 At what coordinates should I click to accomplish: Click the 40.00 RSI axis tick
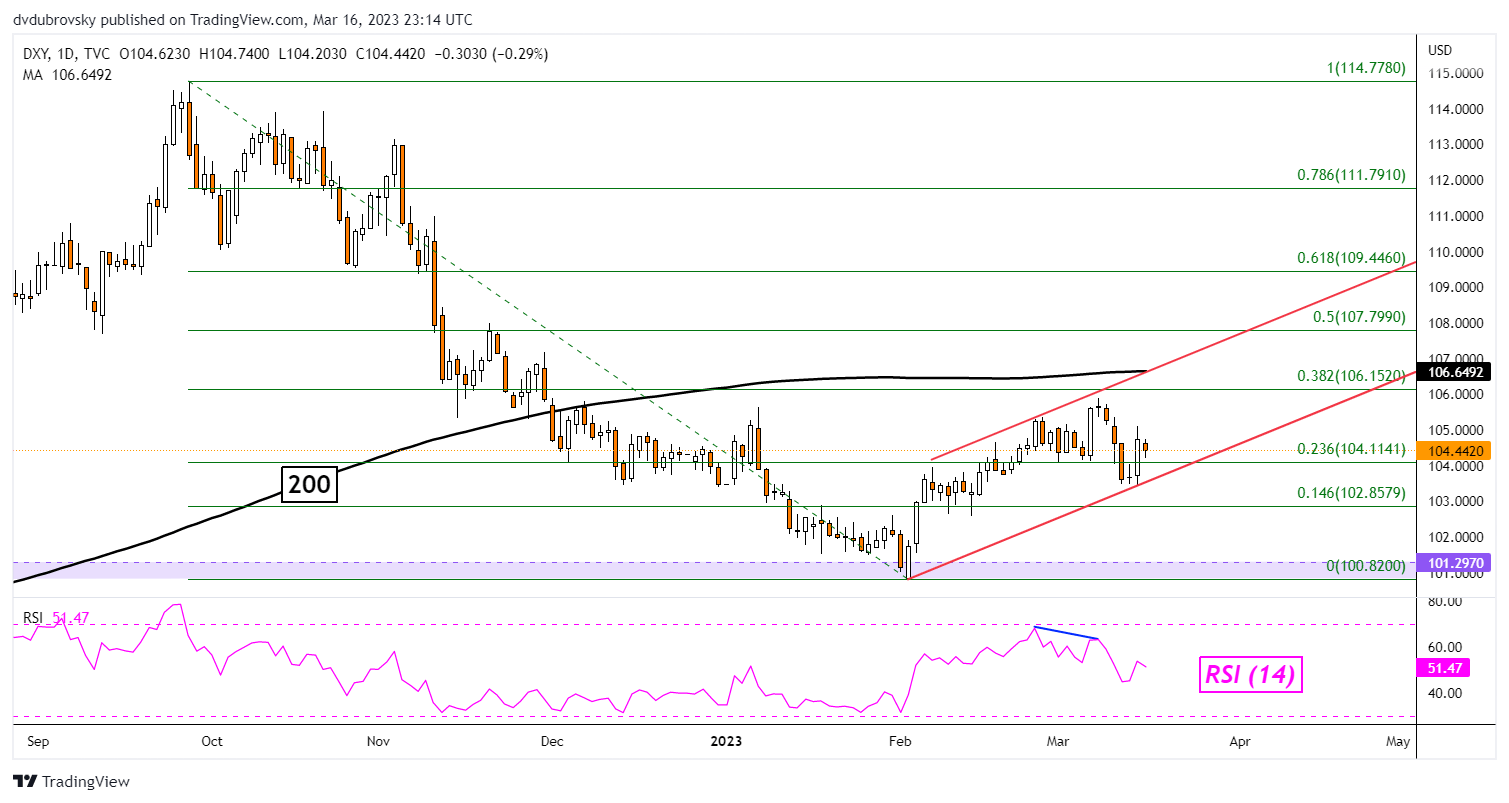[x=1446, y=693]
